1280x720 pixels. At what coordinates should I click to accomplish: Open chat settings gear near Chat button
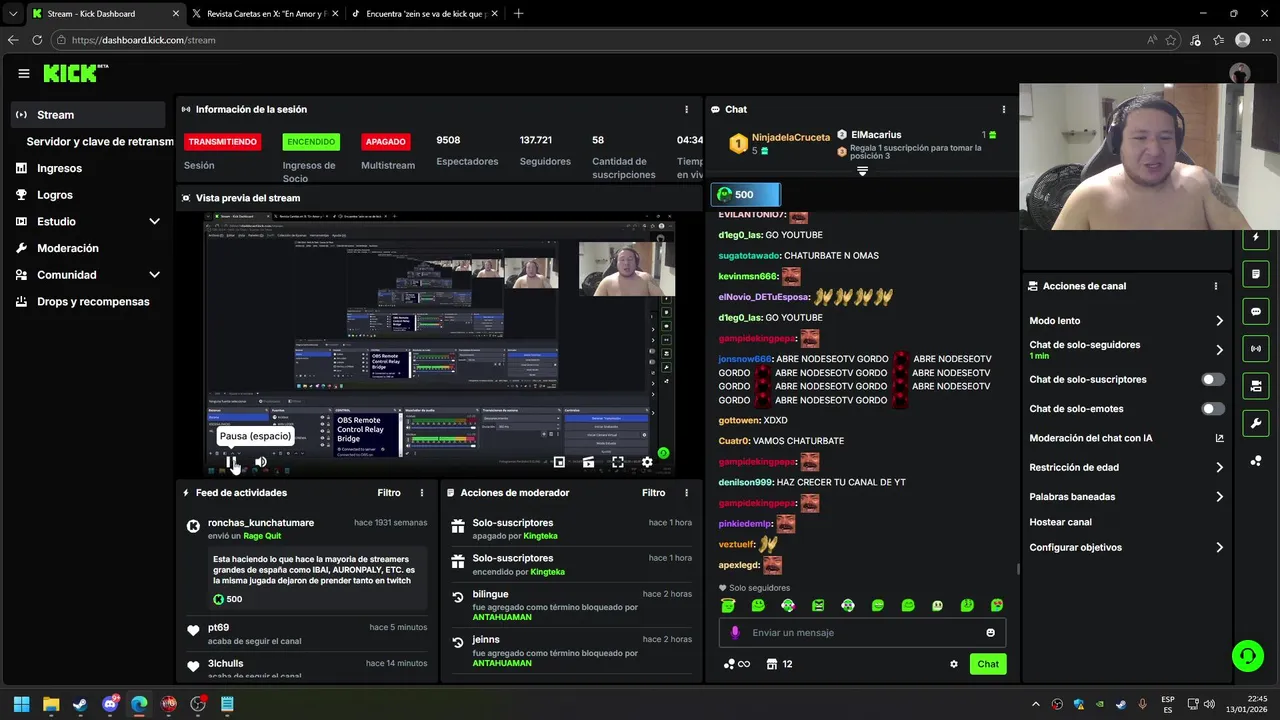(954, 664)
